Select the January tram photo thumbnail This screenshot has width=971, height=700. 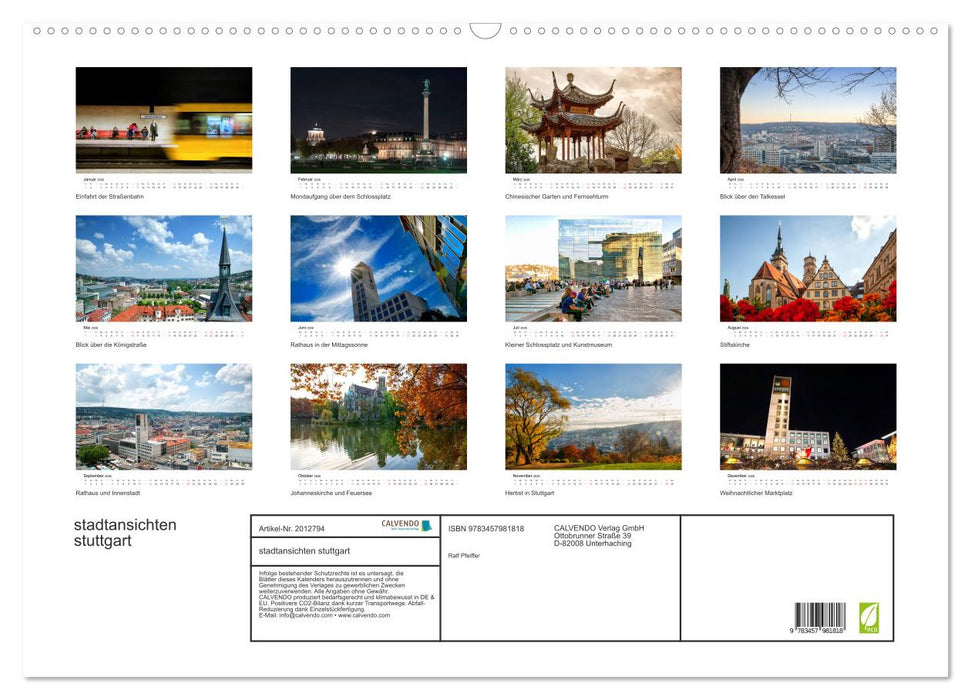coord(164,120)
